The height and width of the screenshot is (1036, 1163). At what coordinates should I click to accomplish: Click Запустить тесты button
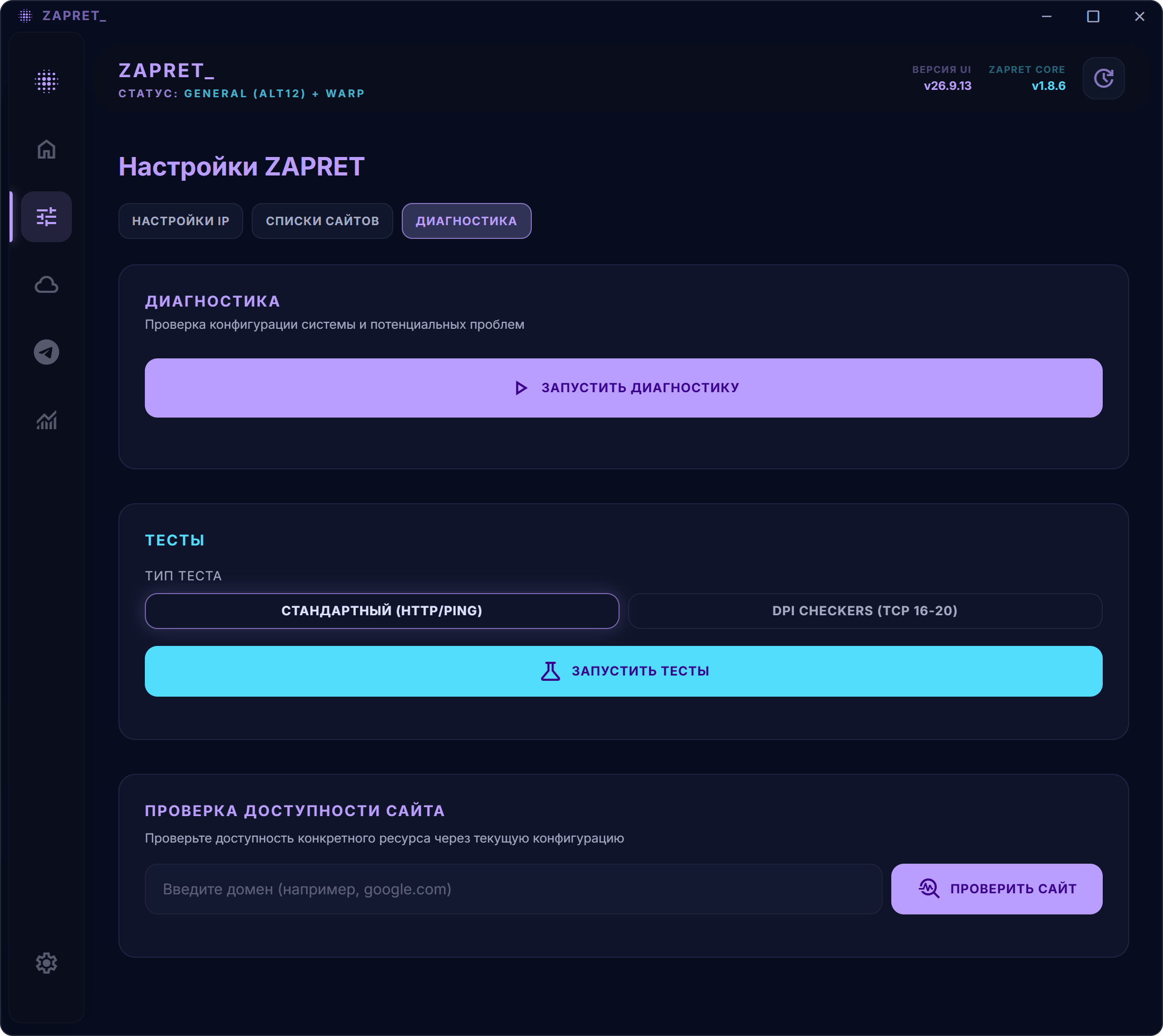pos(623,671)
